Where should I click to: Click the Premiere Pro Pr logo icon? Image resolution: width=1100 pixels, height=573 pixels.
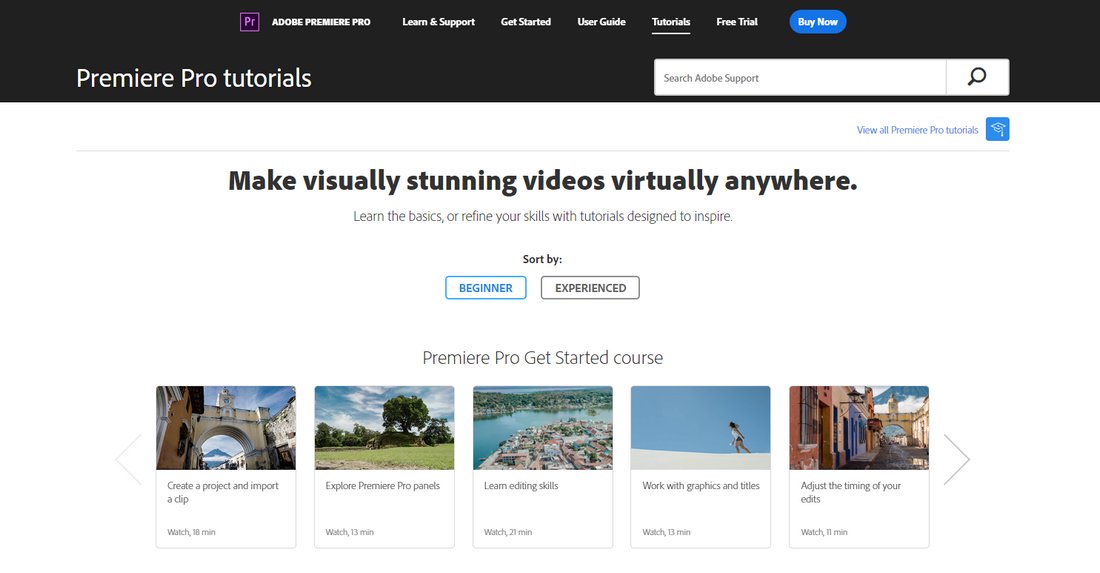(x=249, y=22)
